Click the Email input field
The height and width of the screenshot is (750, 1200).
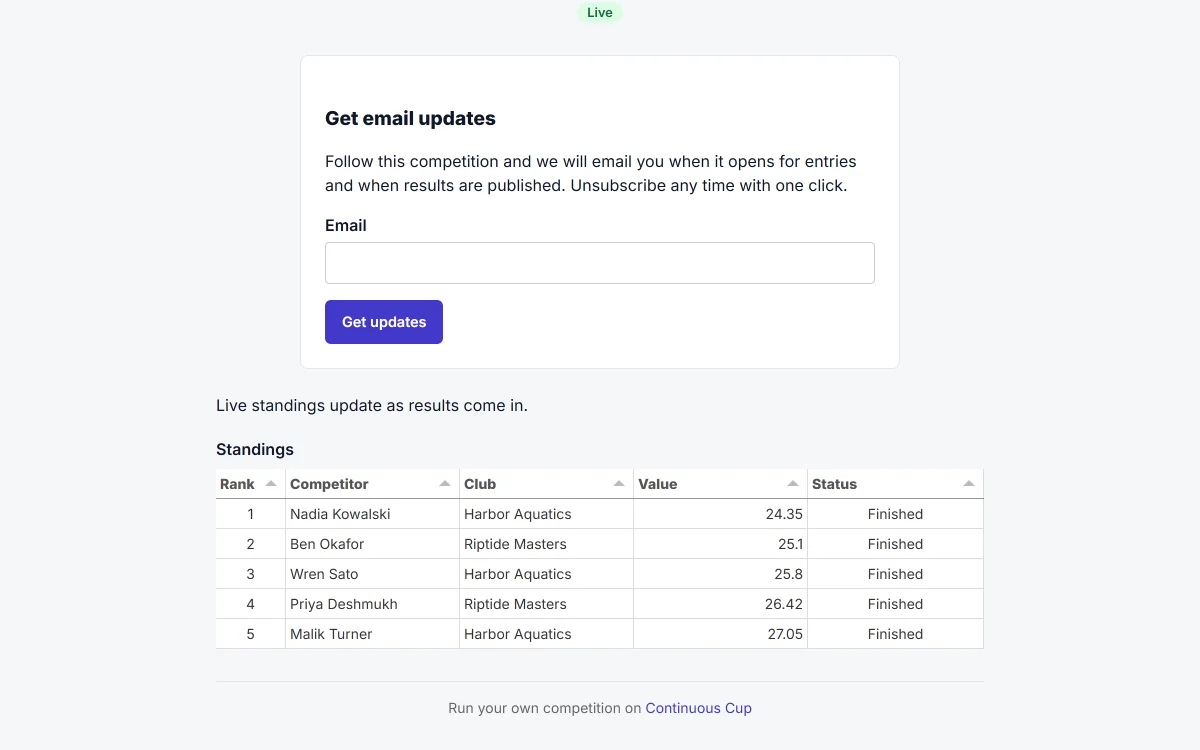600,263
